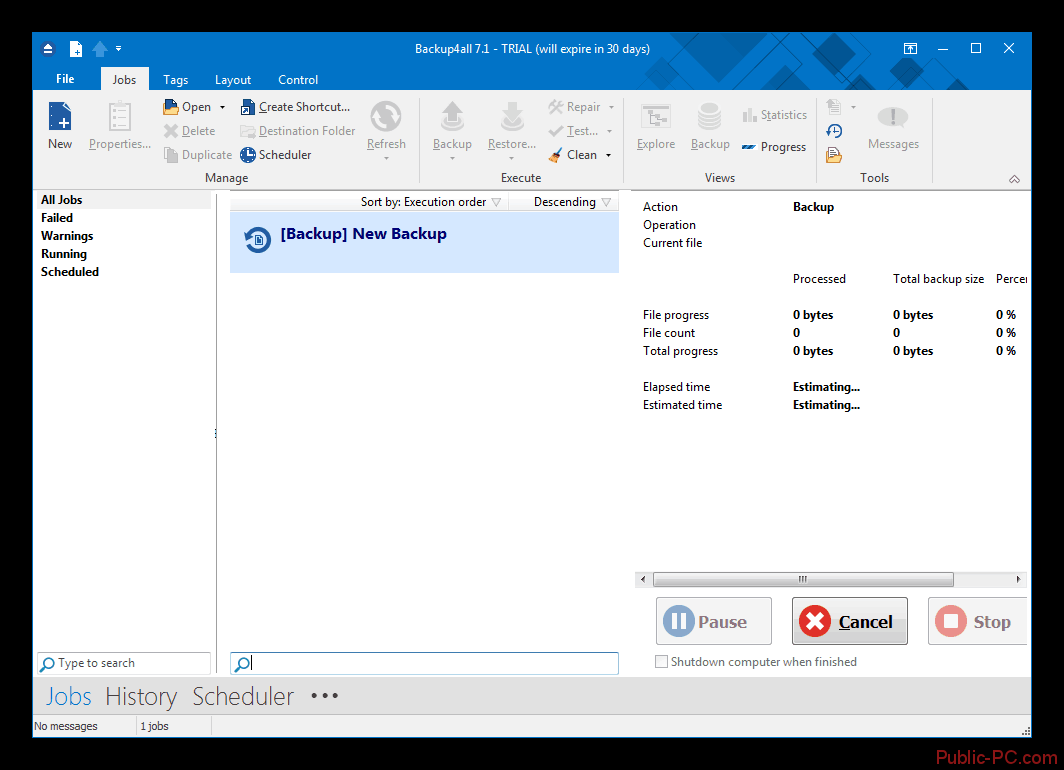Click the job list search field

pos(424,663)
